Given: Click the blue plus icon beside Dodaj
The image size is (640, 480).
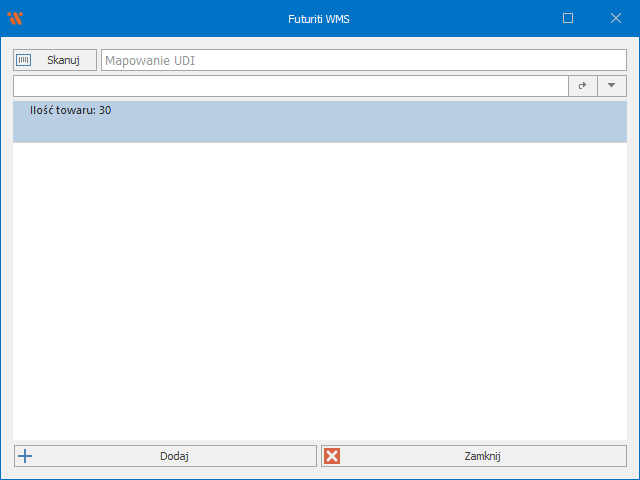Looking at the screenshot, I should click(26, 456).
